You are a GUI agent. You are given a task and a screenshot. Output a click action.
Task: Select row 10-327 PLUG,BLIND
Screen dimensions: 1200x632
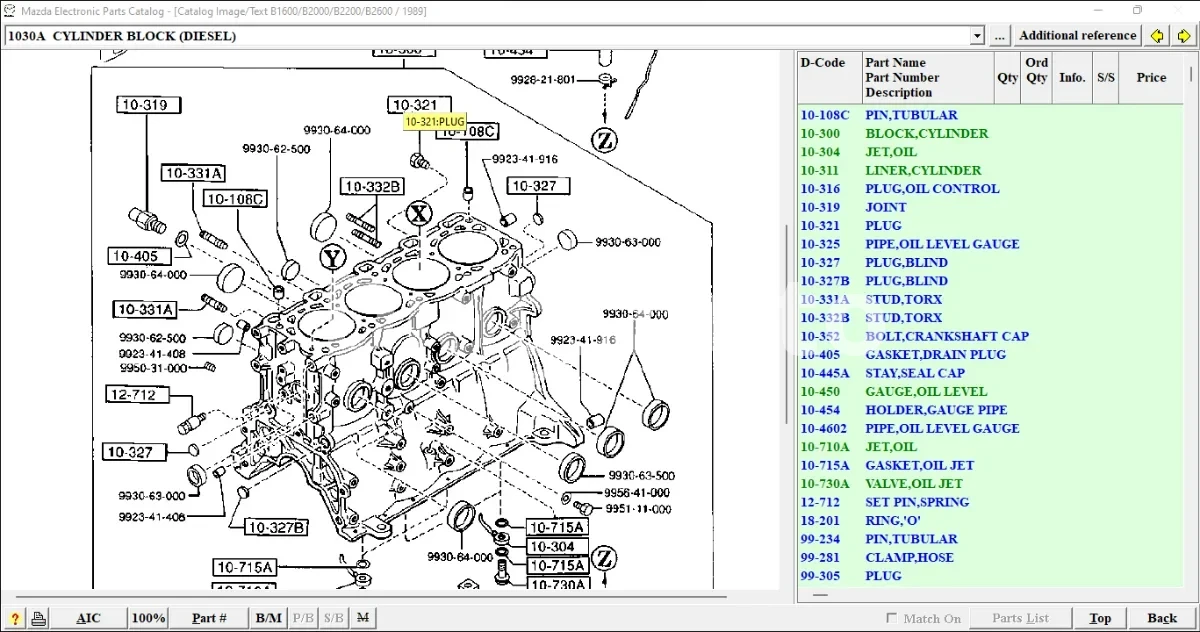(x=990, y=262)
